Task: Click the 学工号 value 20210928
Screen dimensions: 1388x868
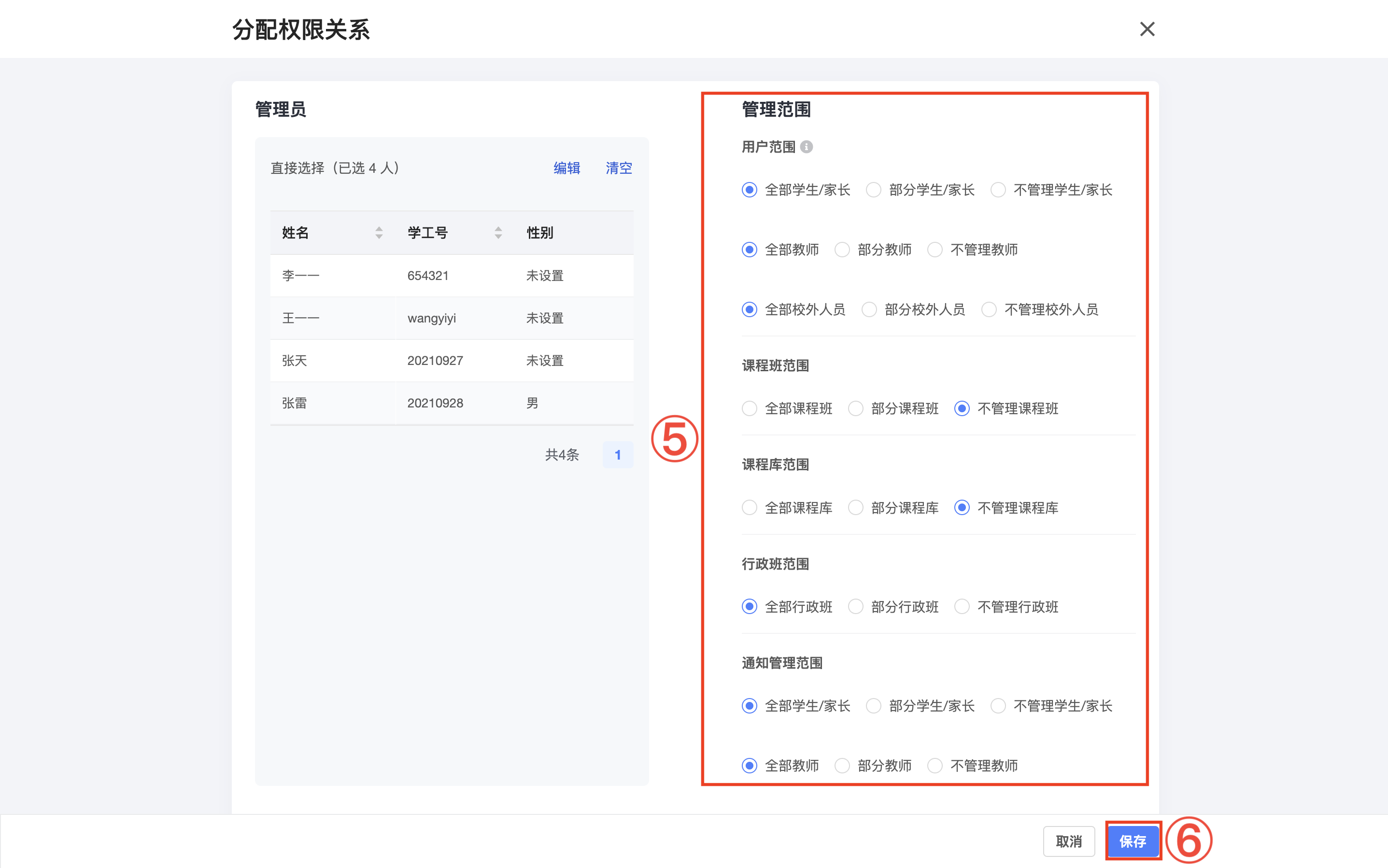Action: (x=435, y=403)
